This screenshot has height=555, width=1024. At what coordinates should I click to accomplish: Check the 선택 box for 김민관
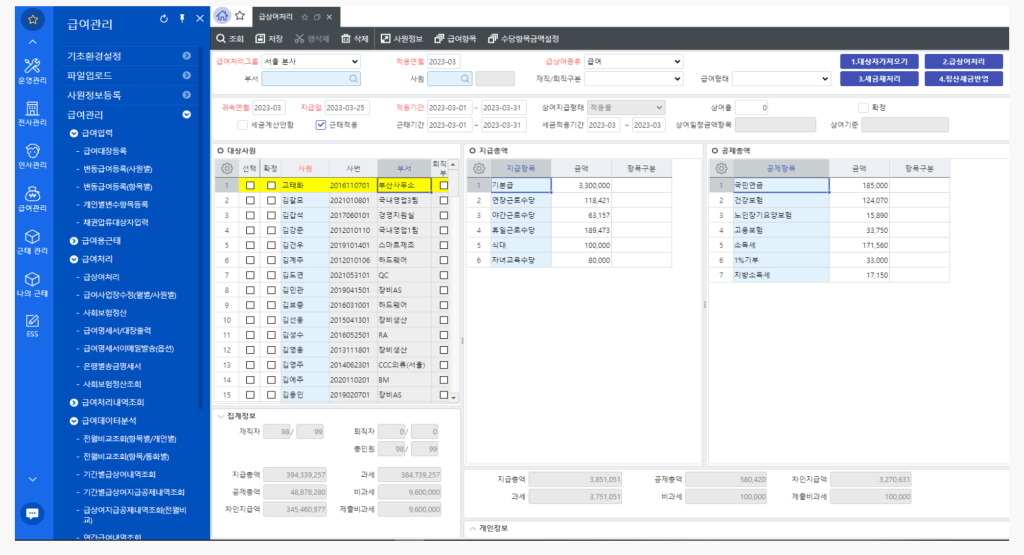250,290
